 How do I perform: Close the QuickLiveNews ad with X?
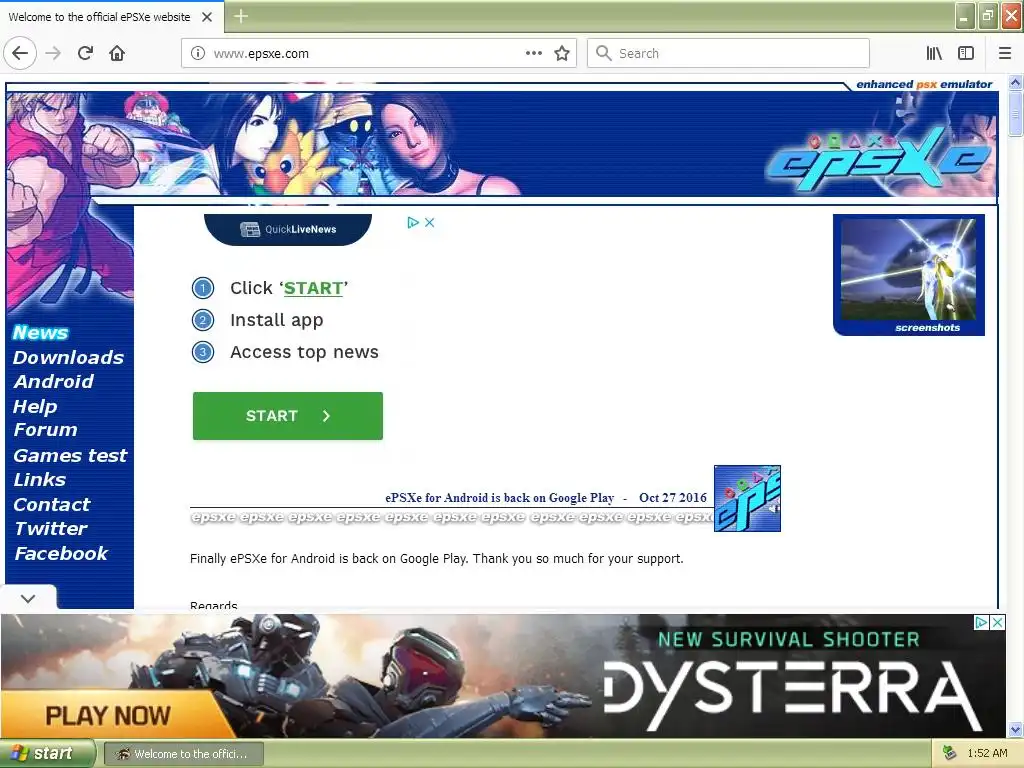point(429,223)
